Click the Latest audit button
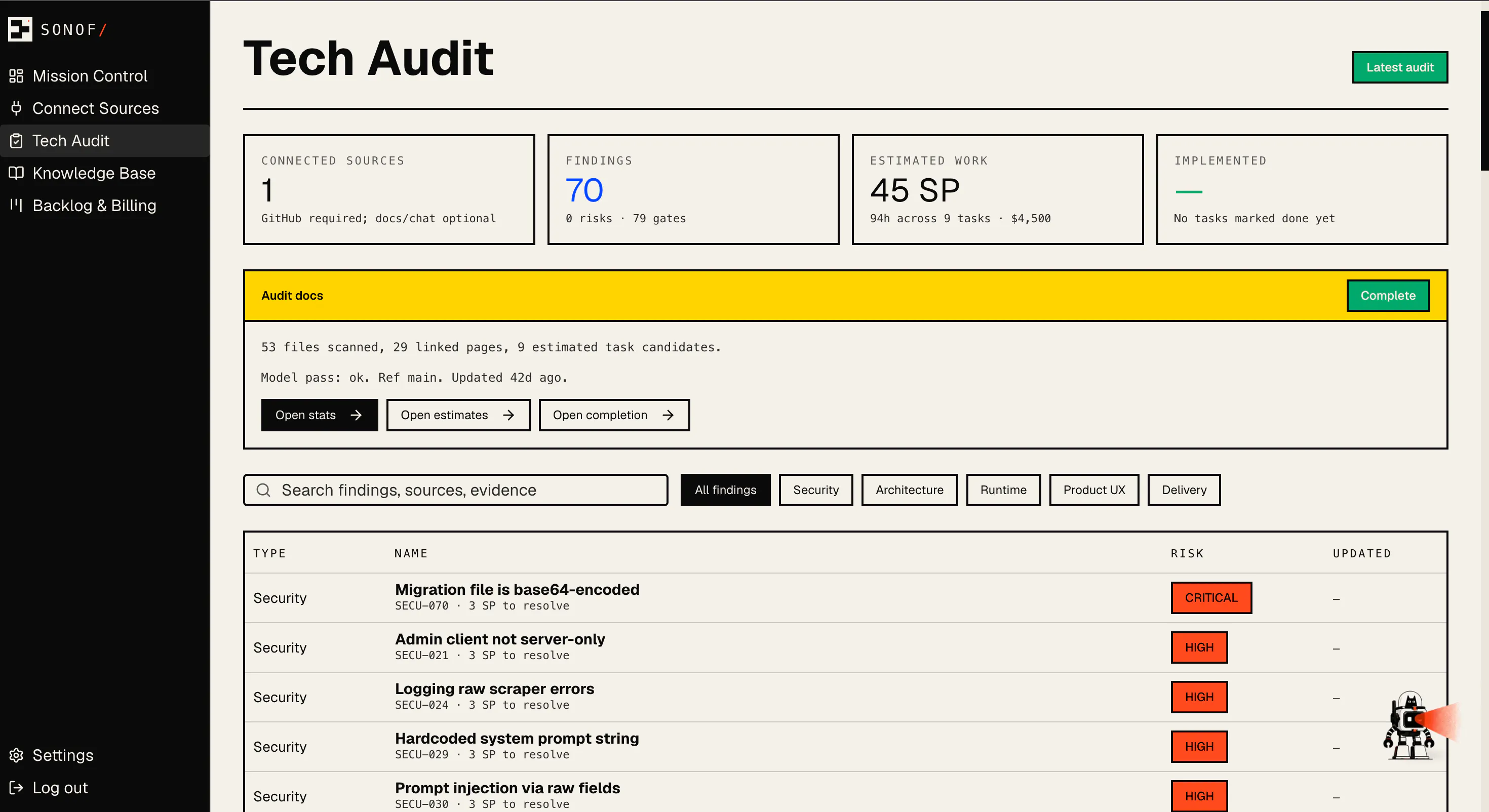The width and height of the screenshot is (1489, 812). coord(1399,67)
